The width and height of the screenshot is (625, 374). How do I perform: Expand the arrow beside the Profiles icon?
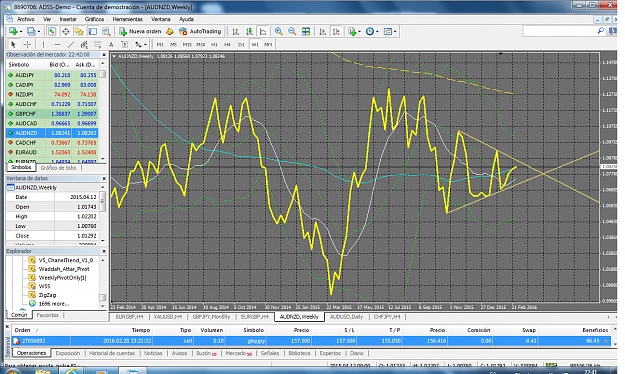point(38,31)
